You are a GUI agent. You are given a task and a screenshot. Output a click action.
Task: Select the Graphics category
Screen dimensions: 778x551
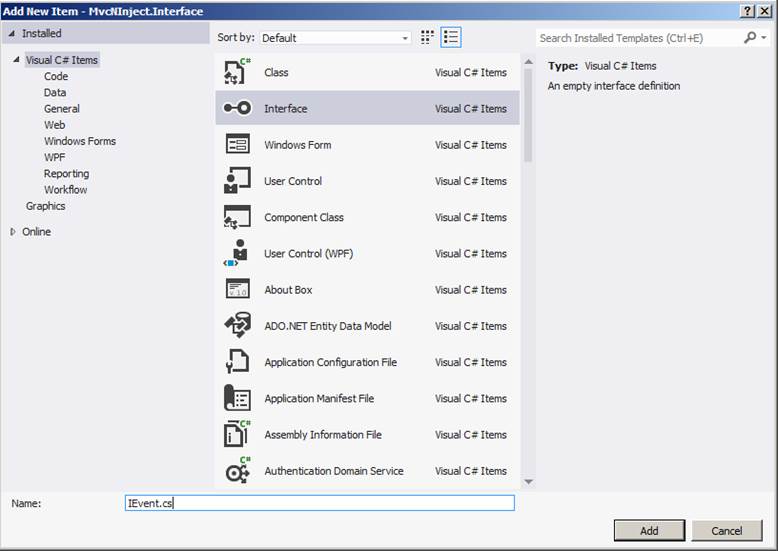(45, 206)
